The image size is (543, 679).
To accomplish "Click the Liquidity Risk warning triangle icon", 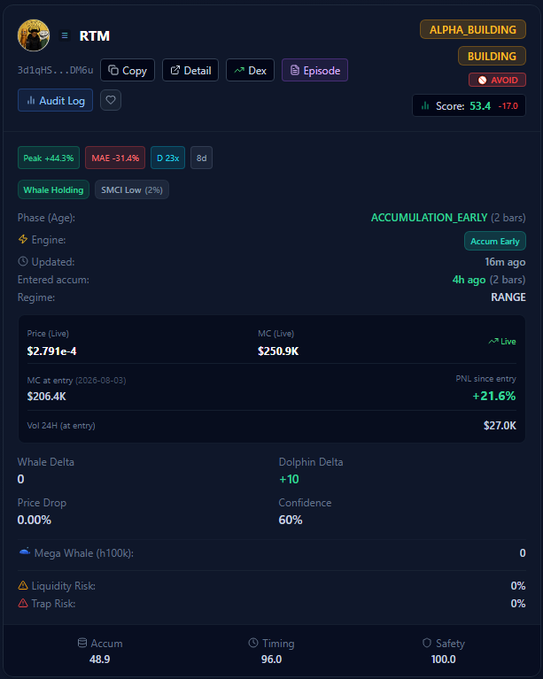I will [x=23, y=585].
